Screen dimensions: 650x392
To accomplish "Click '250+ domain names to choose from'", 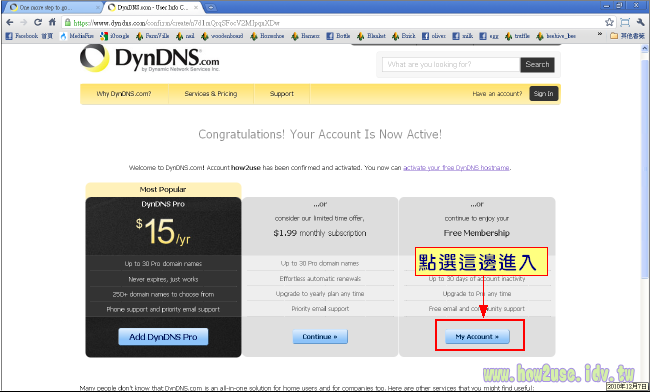I will [163, 294].
